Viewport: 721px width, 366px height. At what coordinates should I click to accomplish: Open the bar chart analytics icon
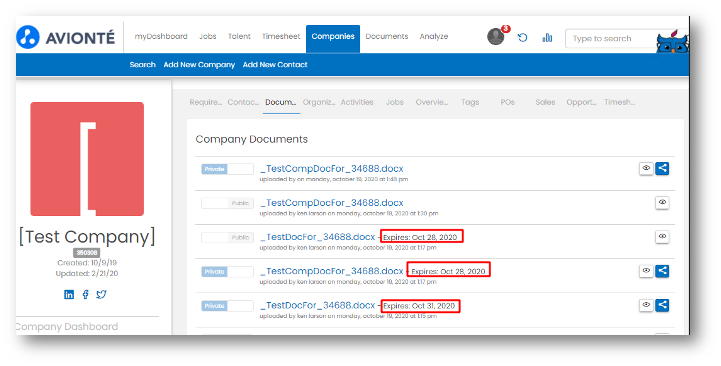(547, 37)
